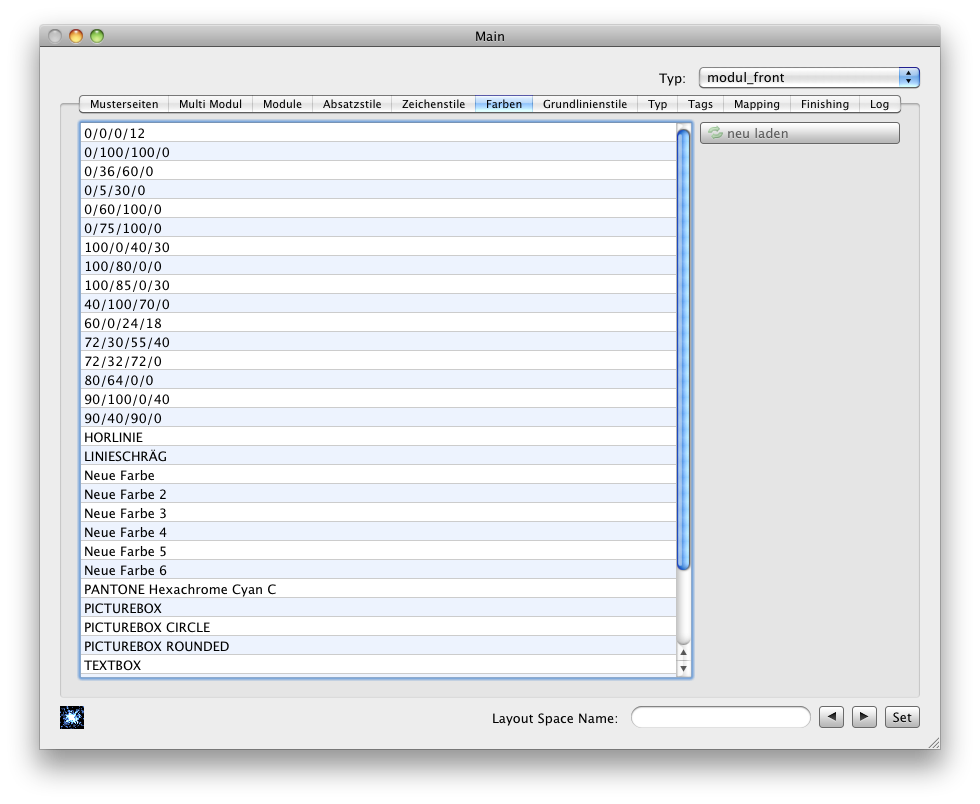Open the Typ dropdown modul_front

tap(808, 77)
